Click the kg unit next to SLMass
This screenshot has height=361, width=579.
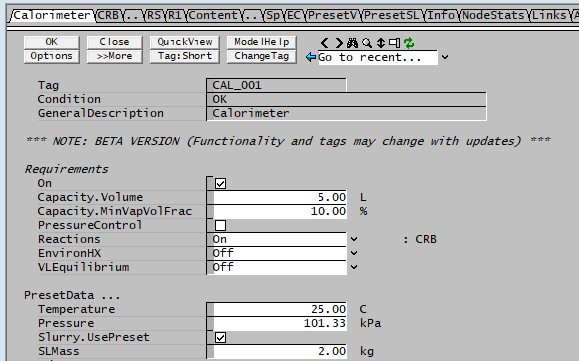[x=367, y=351]
